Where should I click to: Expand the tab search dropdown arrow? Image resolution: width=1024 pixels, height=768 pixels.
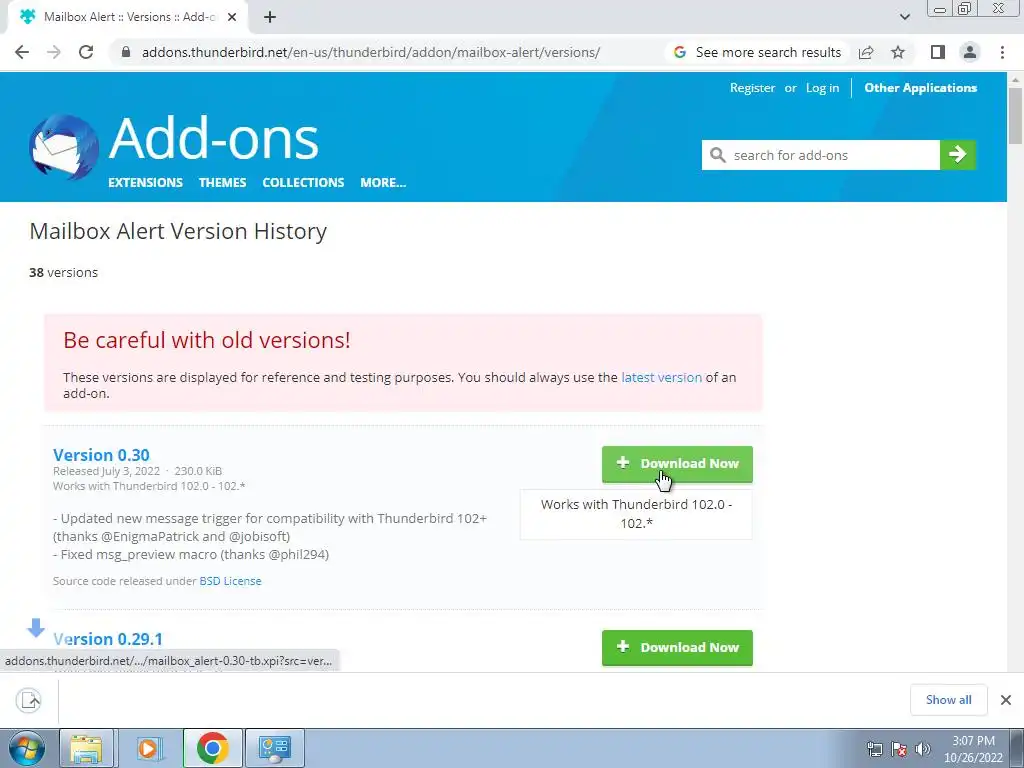pyautogui.click(x=904, y=17)
